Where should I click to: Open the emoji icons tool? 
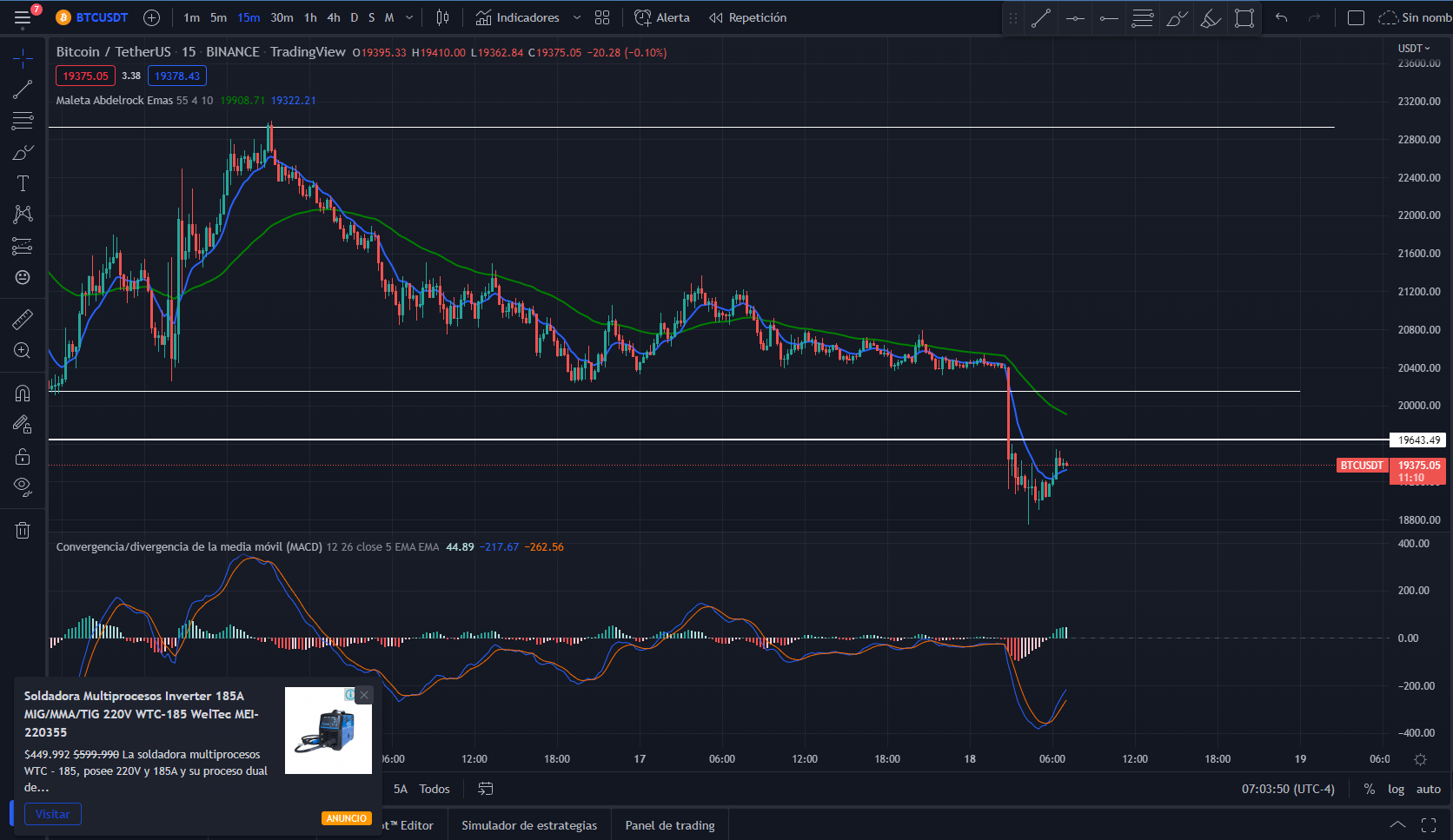[23, 277]
